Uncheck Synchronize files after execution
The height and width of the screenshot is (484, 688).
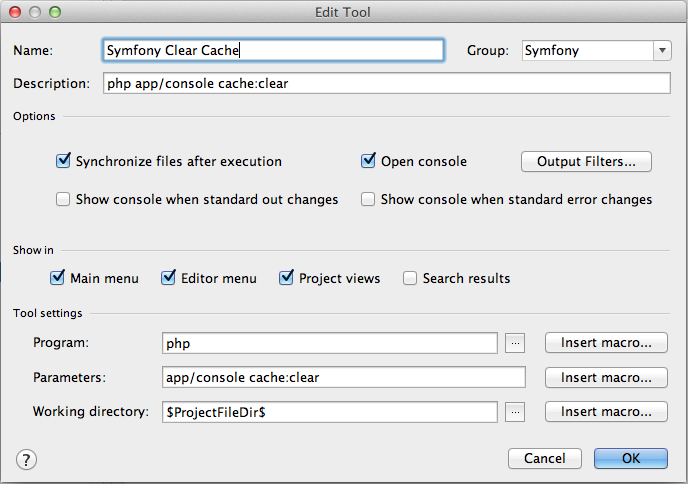[63, 161]
